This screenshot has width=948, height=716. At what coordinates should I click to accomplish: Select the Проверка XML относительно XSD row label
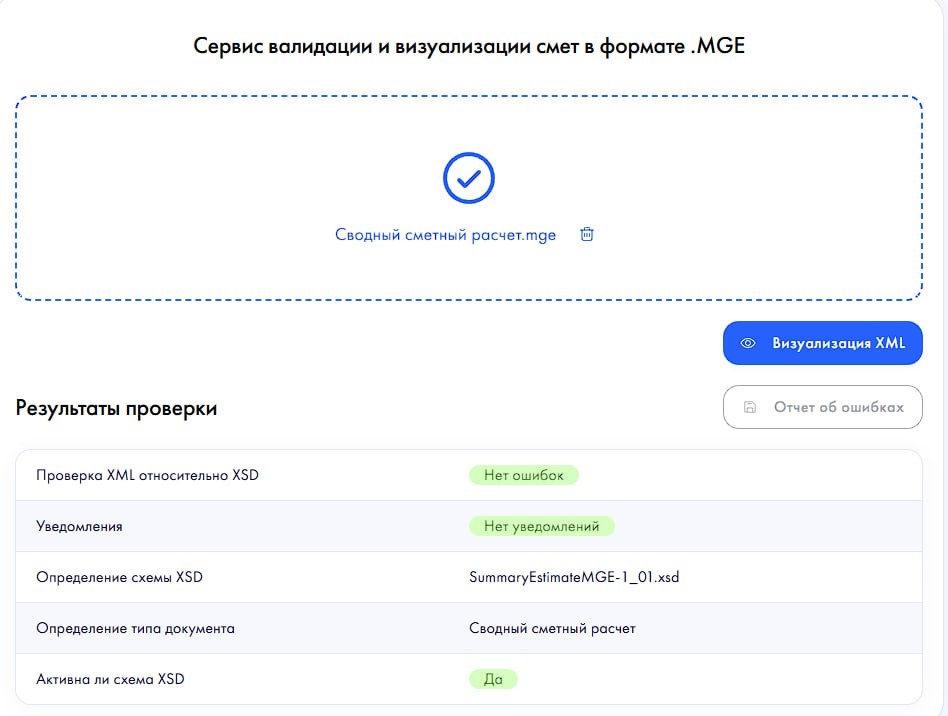[147, 475]
